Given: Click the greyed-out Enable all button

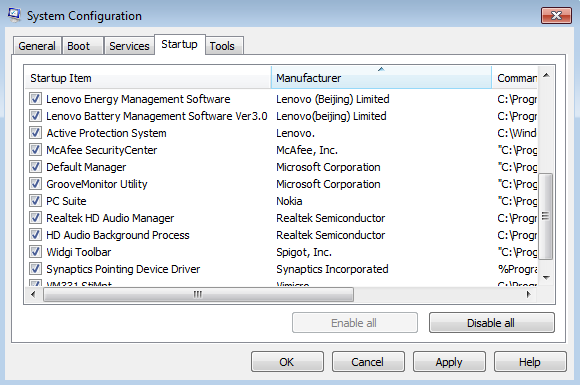Looking at the screenshot, I should click(x=355, y=323).
